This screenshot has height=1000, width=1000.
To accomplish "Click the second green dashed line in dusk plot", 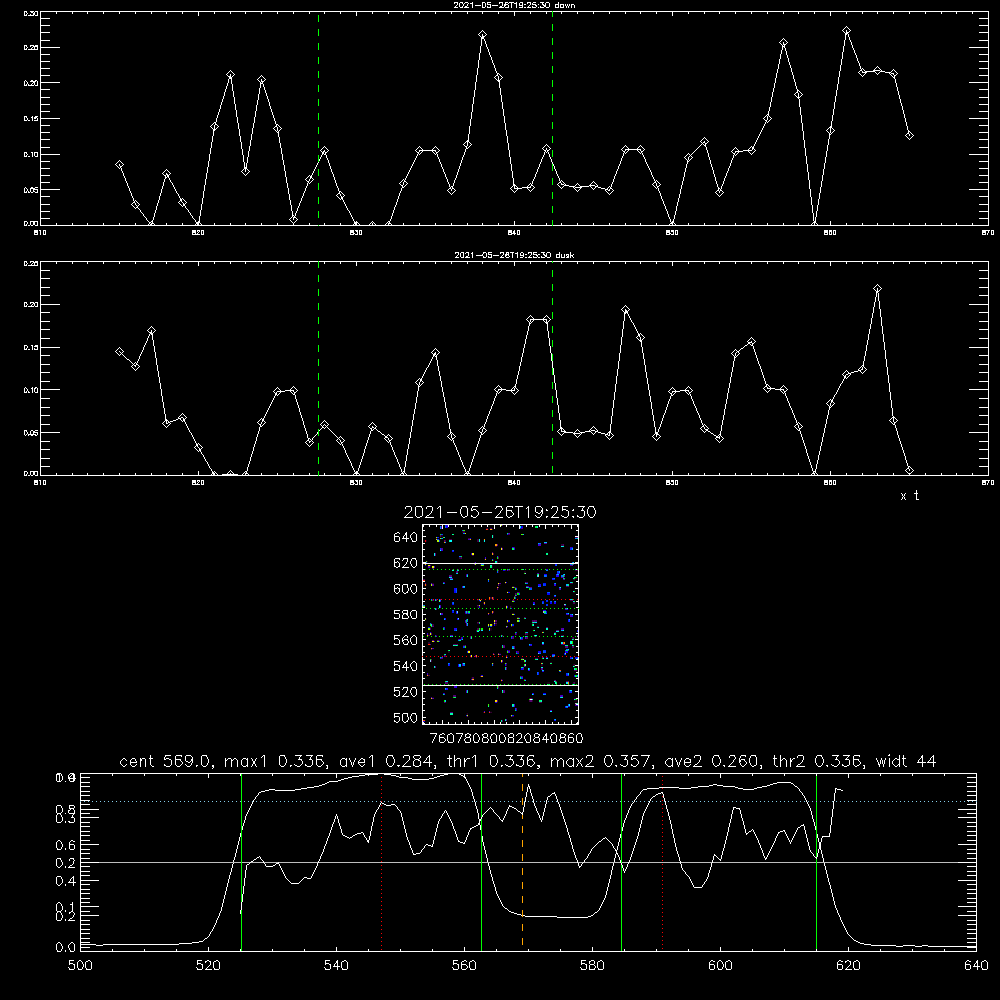I will [x=552, y=368].
